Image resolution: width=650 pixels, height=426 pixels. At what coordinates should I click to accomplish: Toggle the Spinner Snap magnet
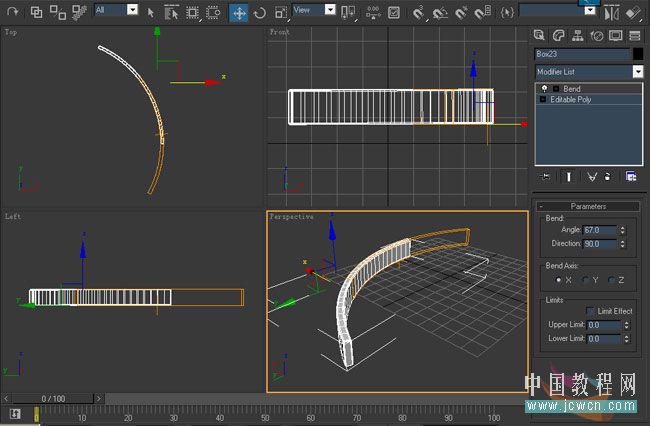(483, 12)
